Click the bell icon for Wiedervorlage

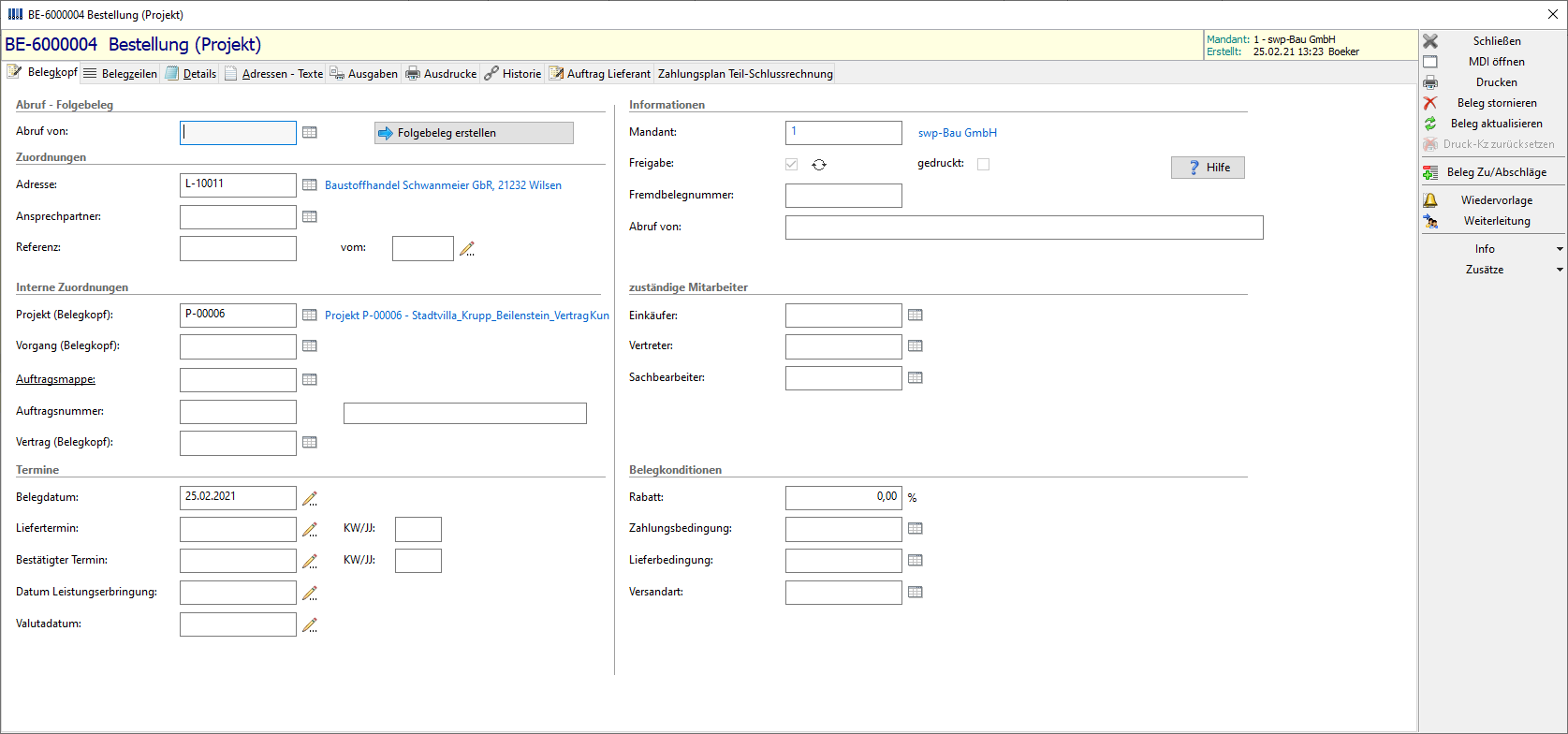click(1430, 200)
